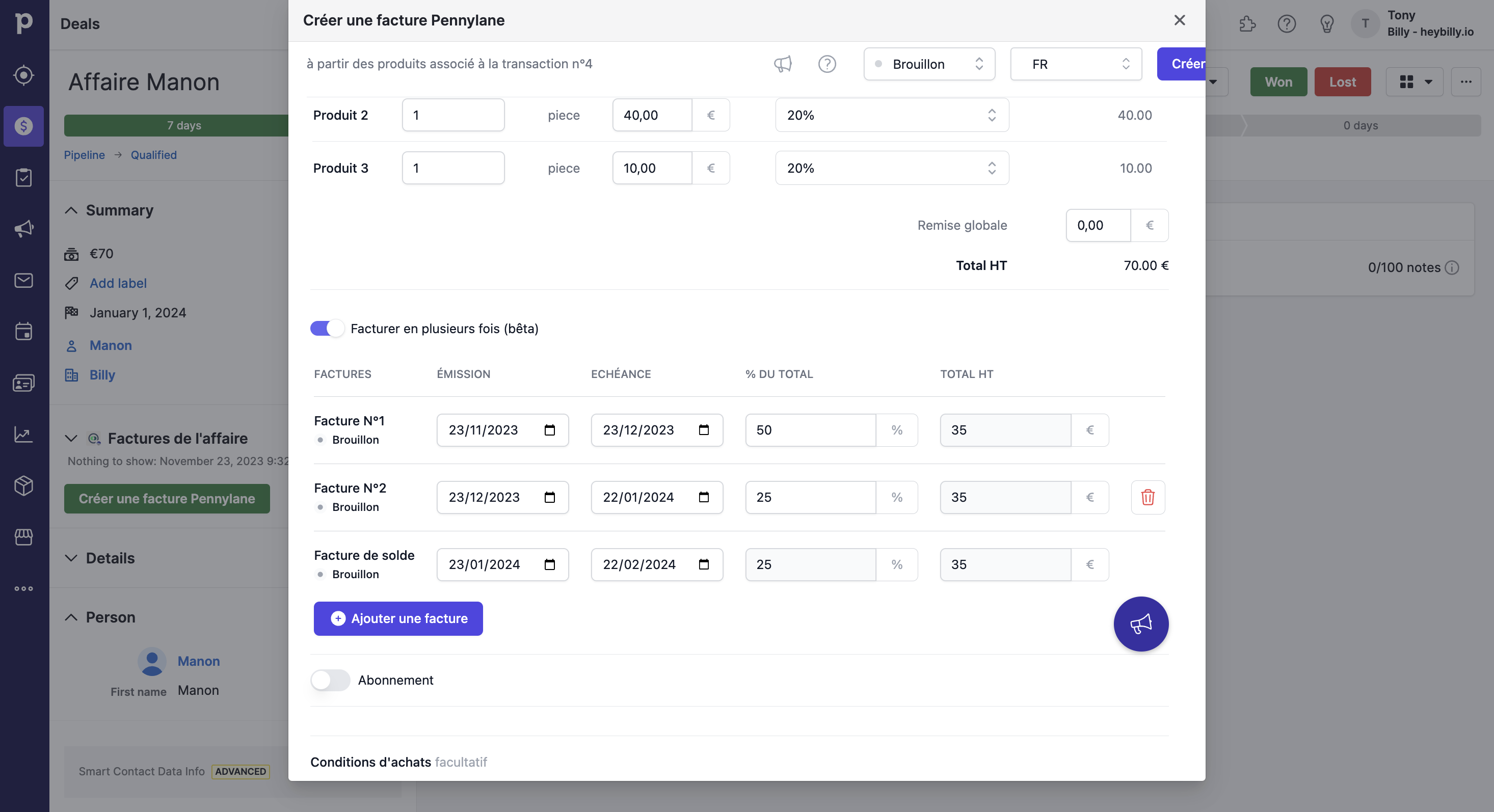Open Produit 3 VAT 20% dropdown
The height and width of the screenshot is (812, 1494).
click(892, 168)
